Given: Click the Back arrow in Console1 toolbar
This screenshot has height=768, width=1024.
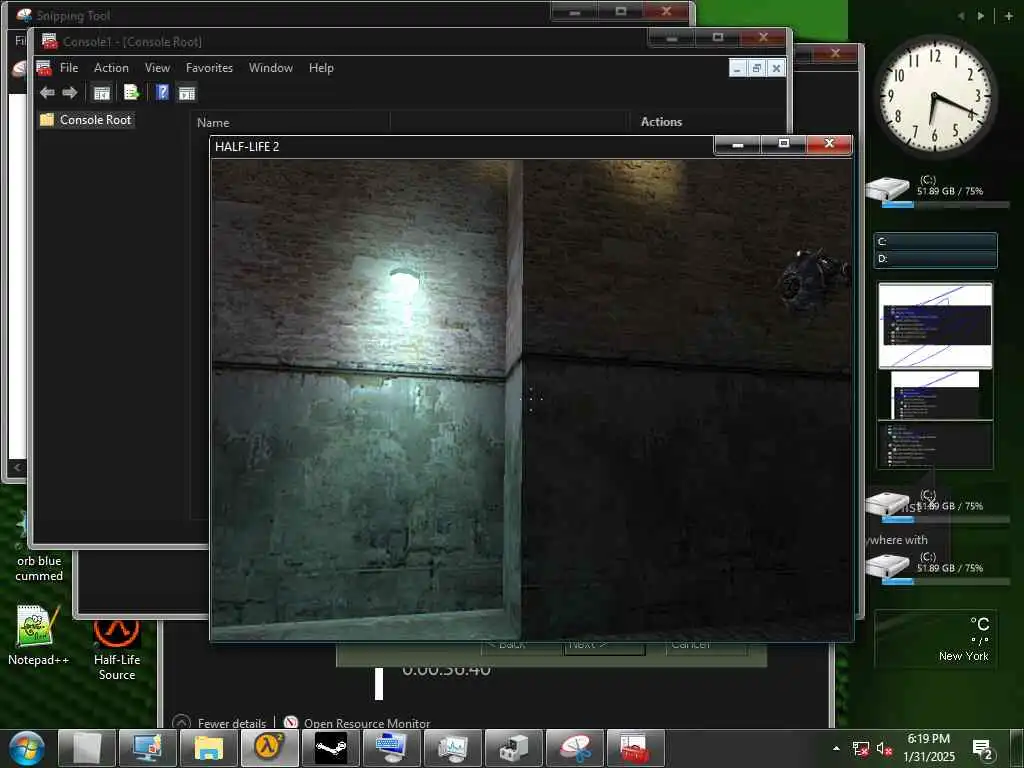Looking at the screenshot, I should 47,93.
